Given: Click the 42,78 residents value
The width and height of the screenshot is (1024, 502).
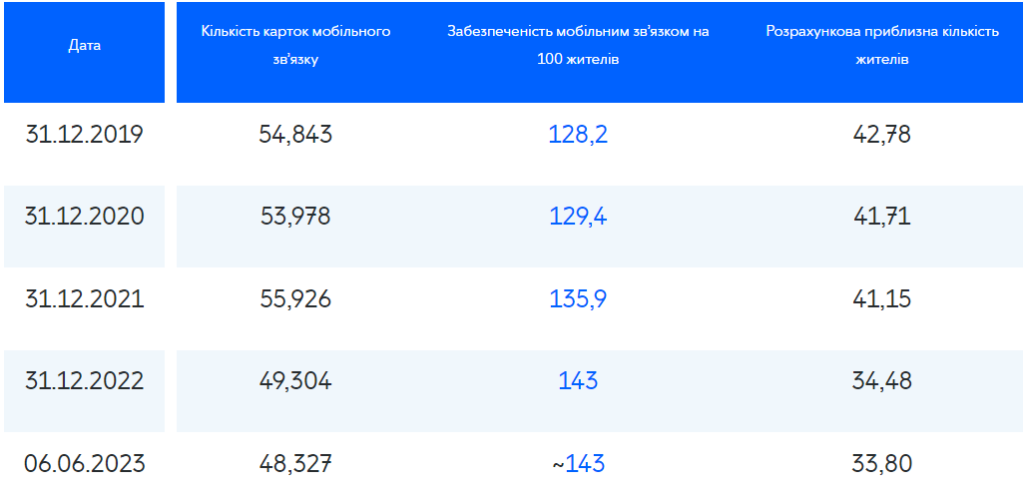Looking at the screenshot, I should coord(882,135).
